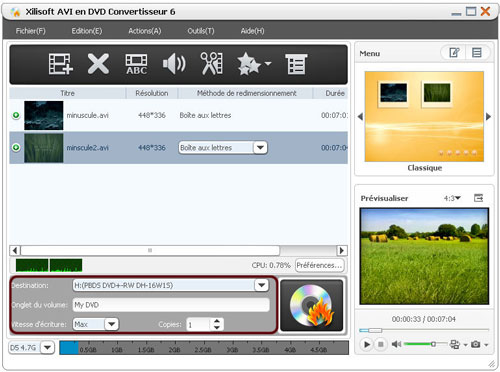Click the 00:00:33 / 00:07:04 time display

[424, 319]
